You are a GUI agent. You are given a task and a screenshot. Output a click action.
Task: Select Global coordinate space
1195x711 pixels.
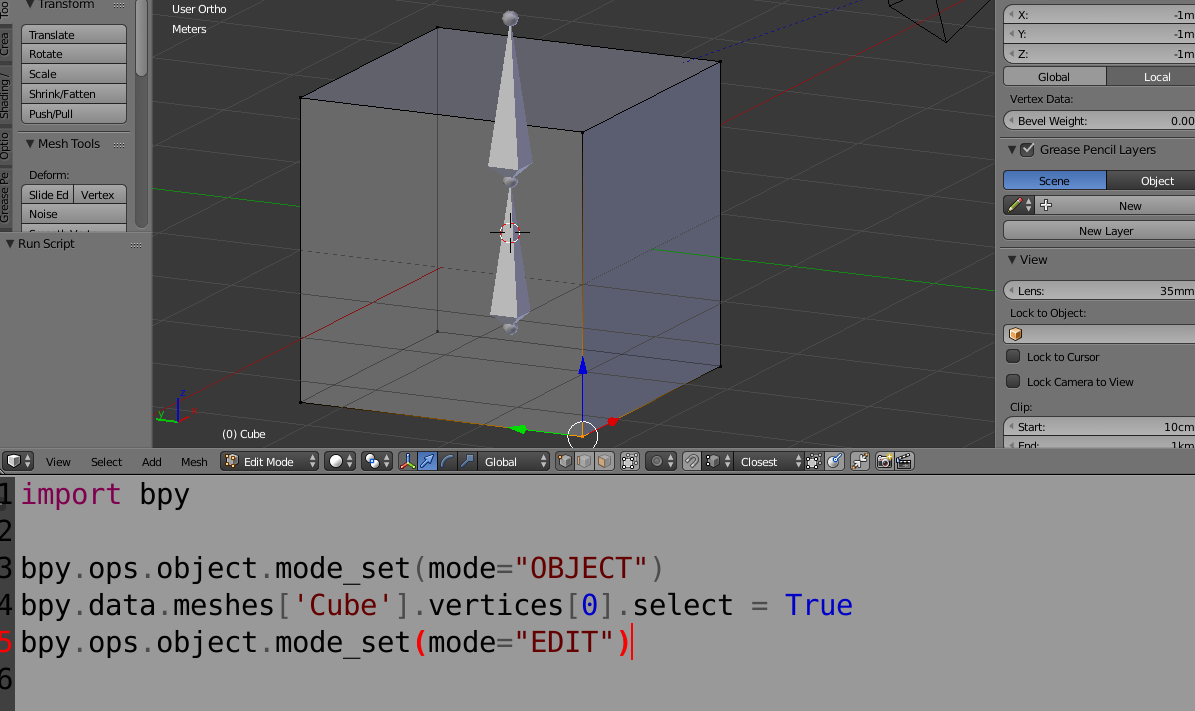(1055, 77)
